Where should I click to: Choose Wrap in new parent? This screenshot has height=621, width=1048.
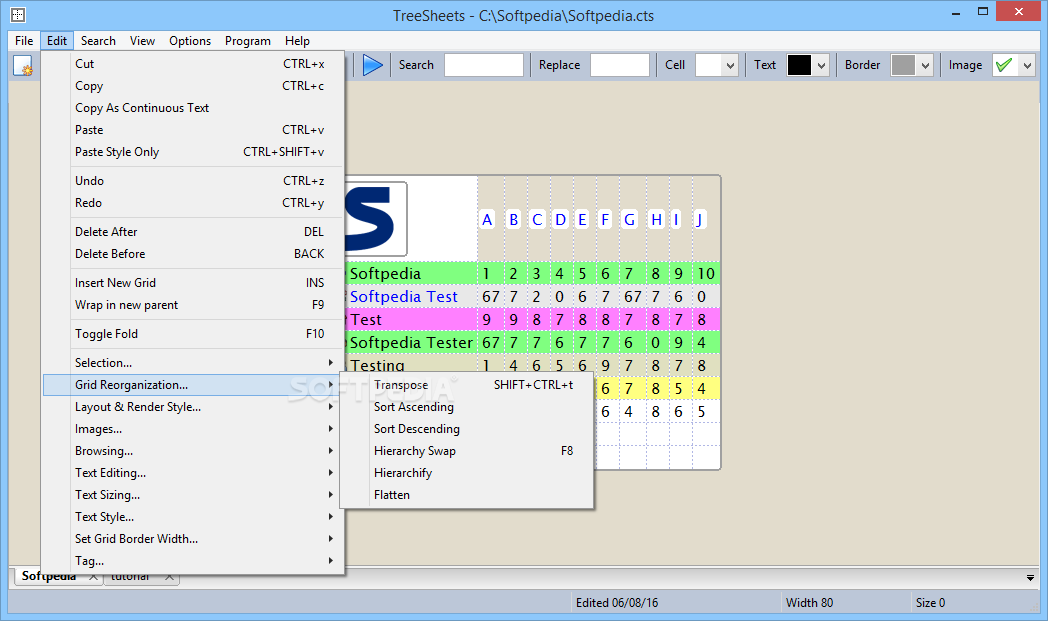(x=193, y=305)
